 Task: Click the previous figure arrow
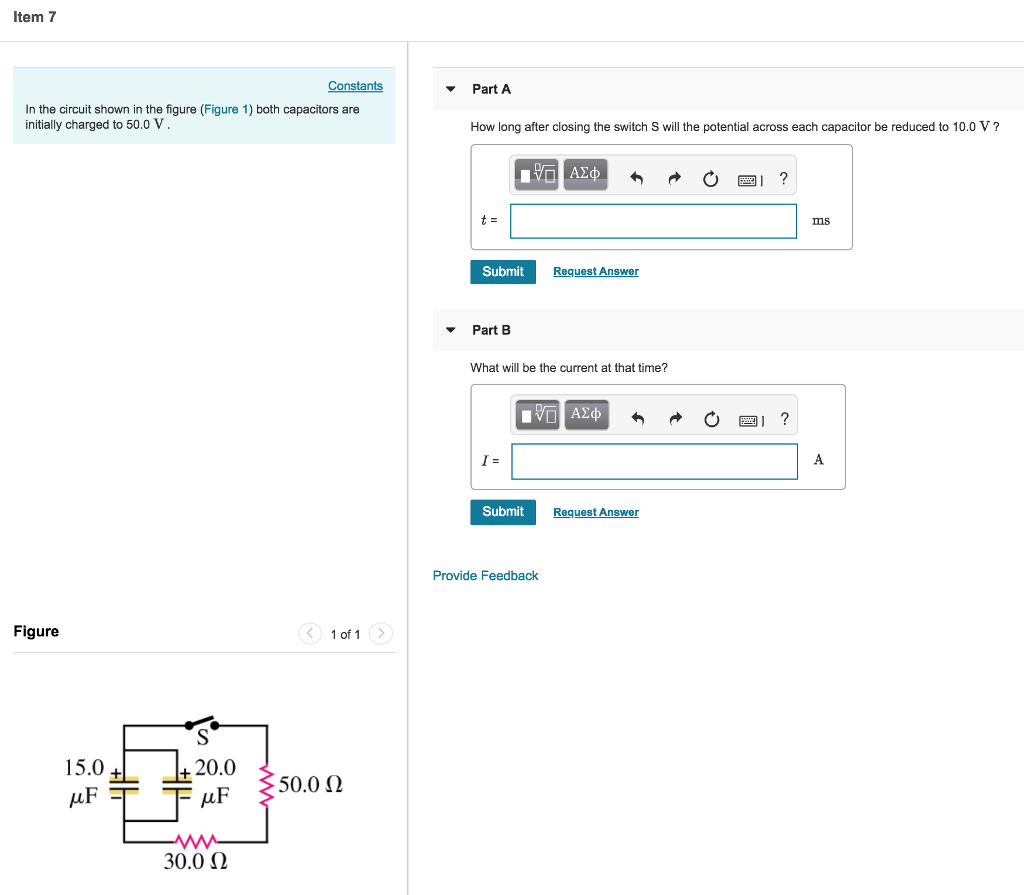(309, 633)
